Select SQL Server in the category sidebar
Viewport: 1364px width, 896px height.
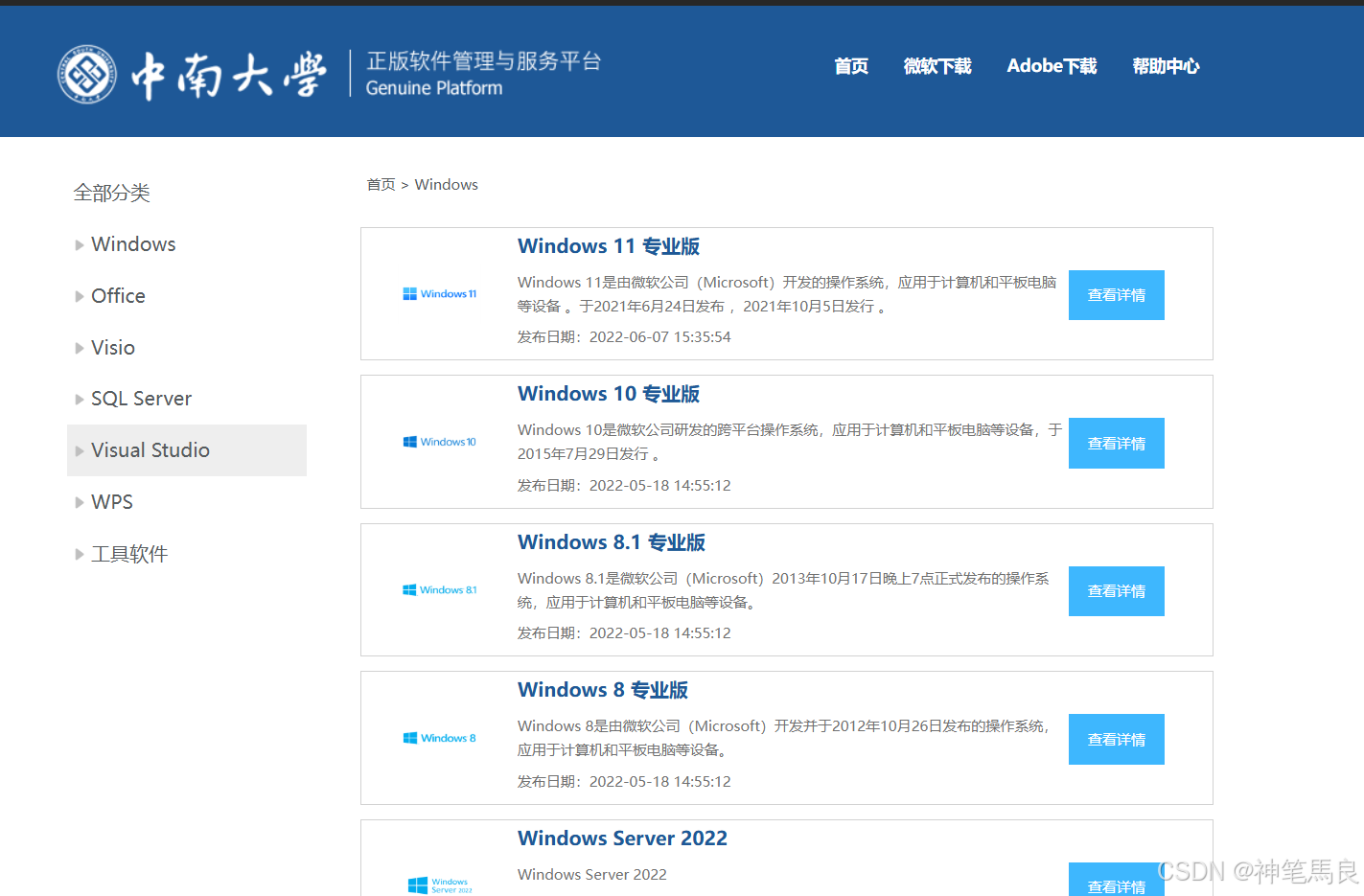[141, 399]
